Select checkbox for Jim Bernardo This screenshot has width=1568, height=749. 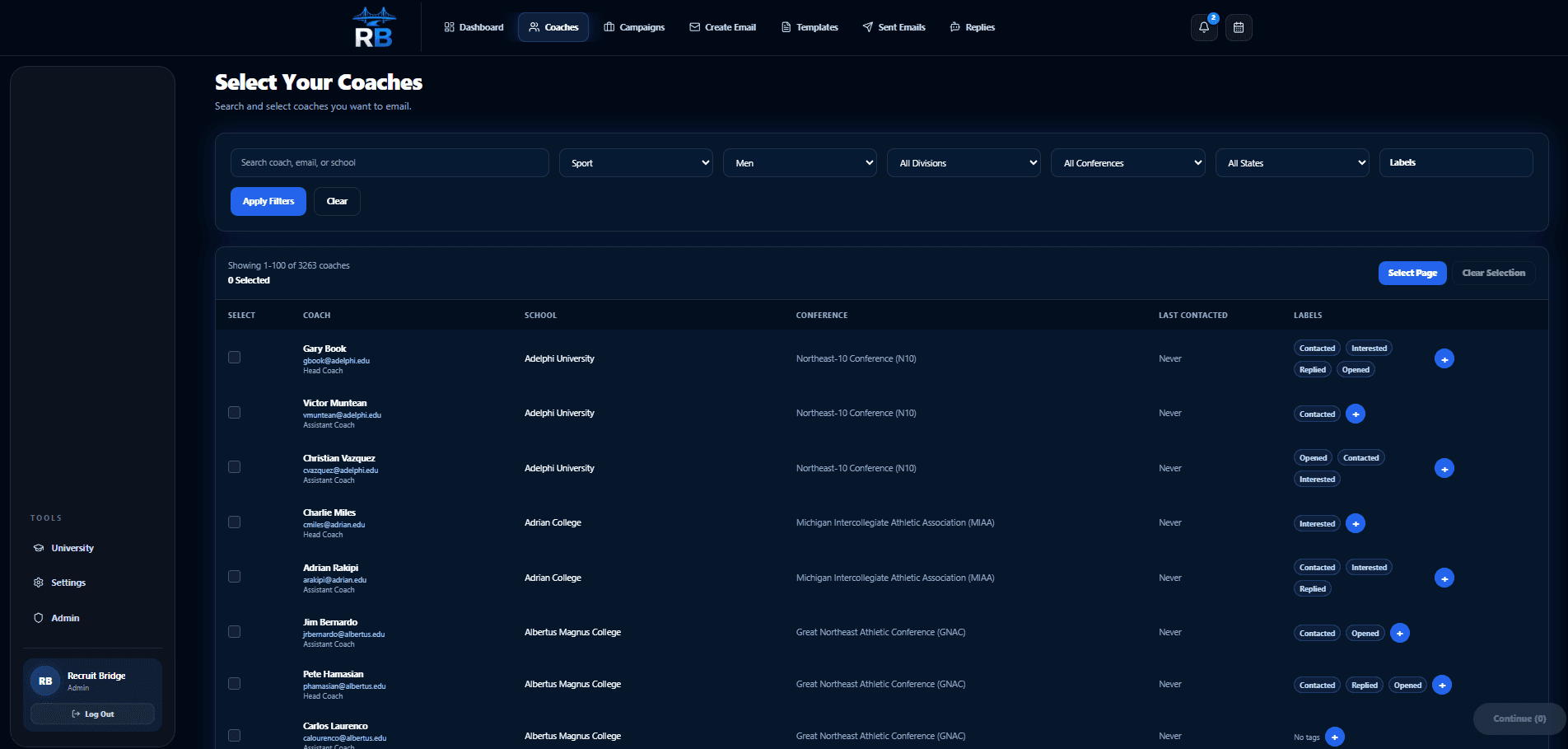(235, 631)
